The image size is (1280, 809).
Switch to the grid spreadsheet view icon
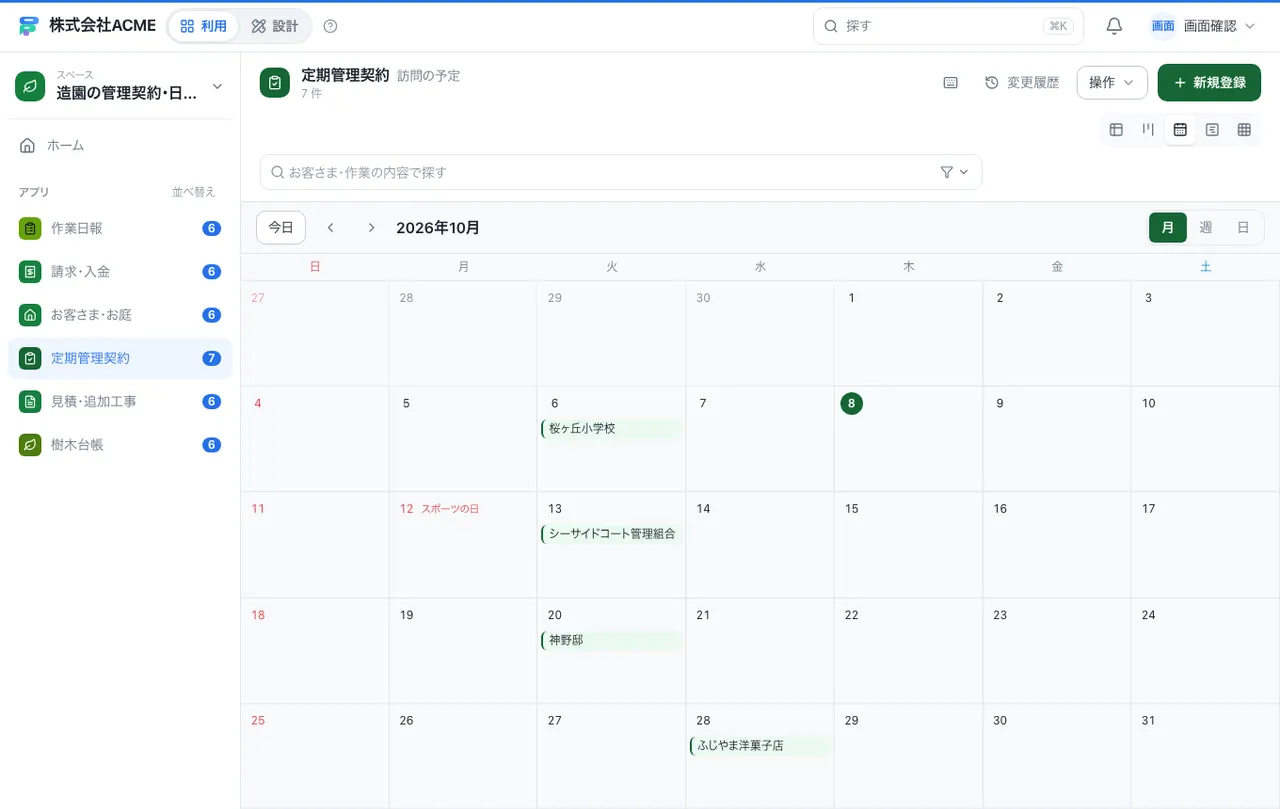coord(1244,129)
